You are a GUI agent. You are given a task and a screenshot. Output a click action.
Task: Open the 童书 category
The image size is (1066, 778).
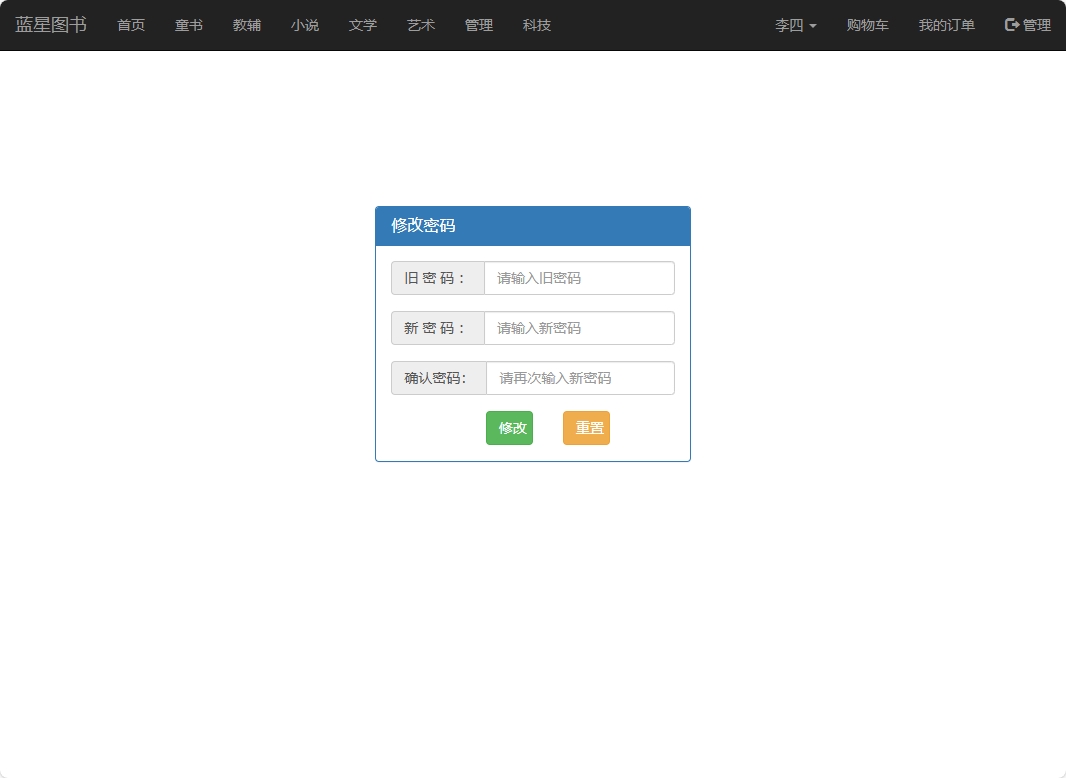188,25
